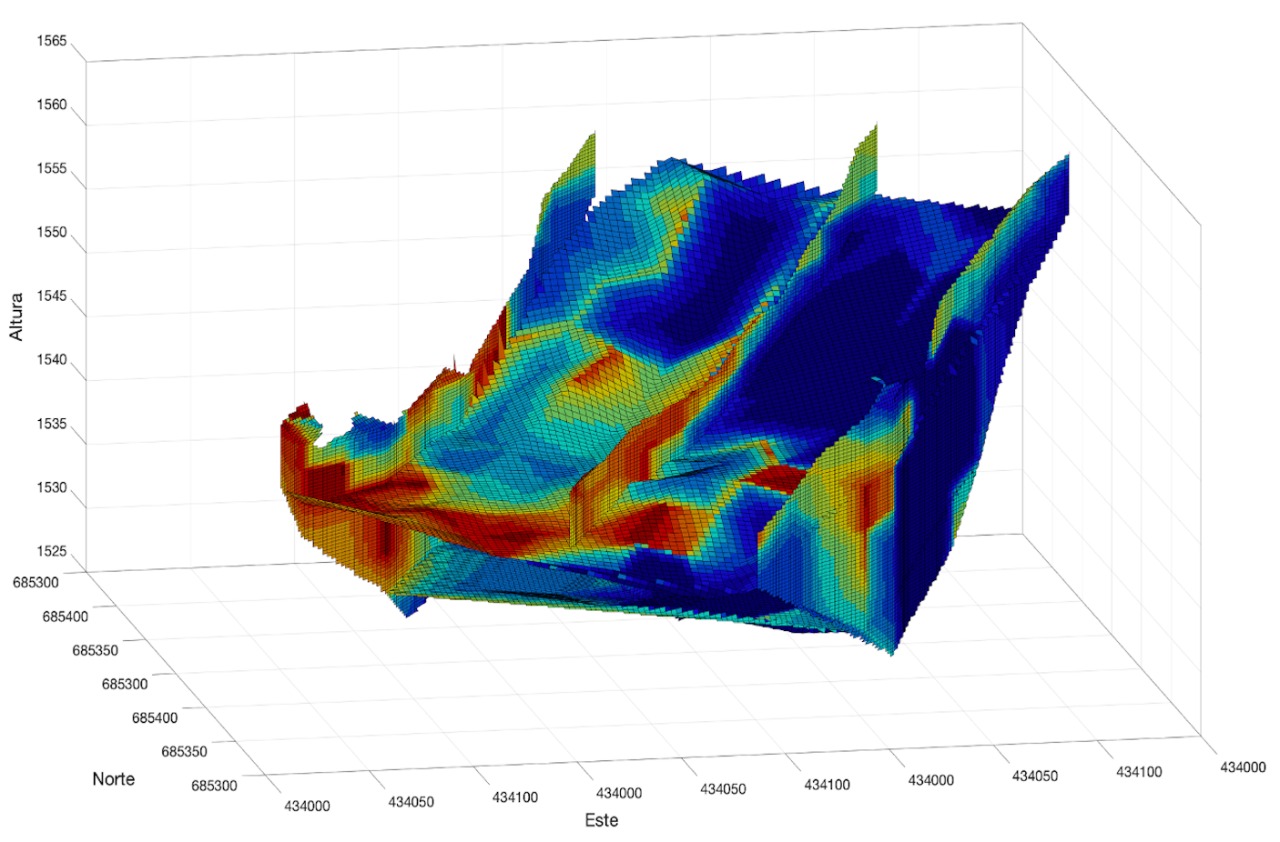This screenshot has height=842, width=1280.
Task: Select the 1560 height tick label
Action: tap(50, 105)
